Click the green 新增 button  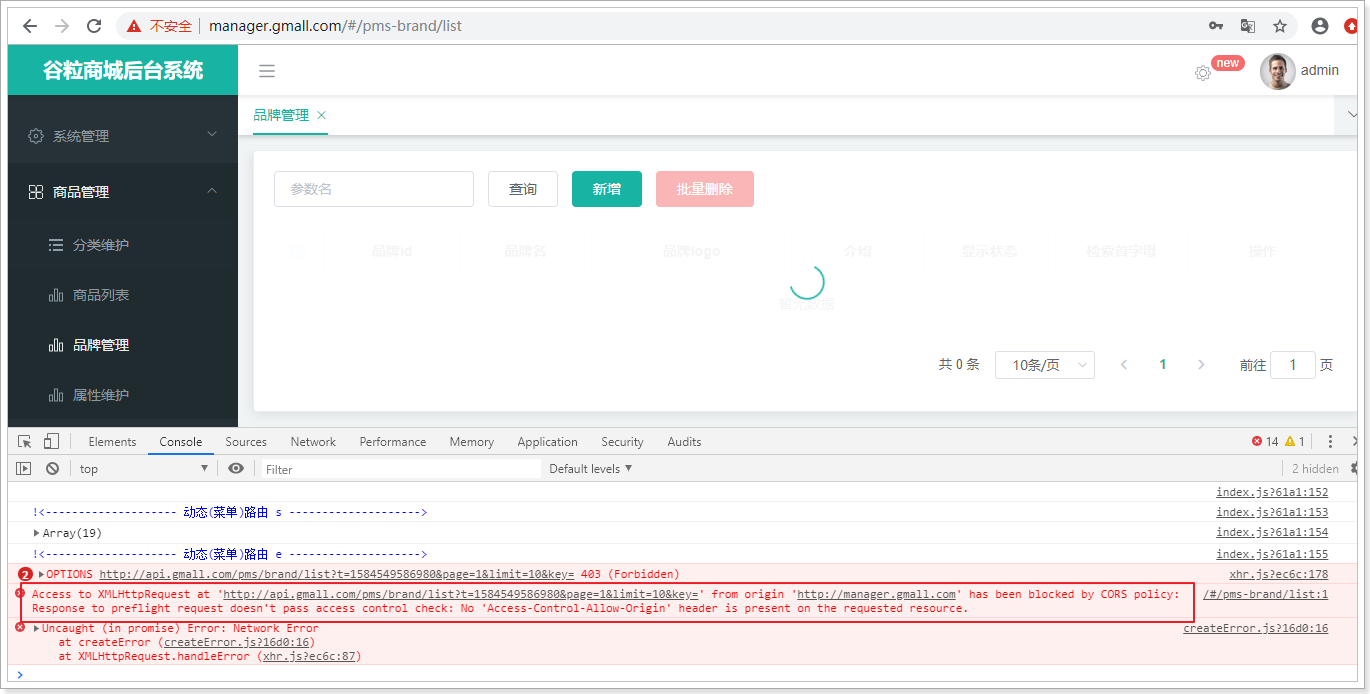tap(606, 189)
